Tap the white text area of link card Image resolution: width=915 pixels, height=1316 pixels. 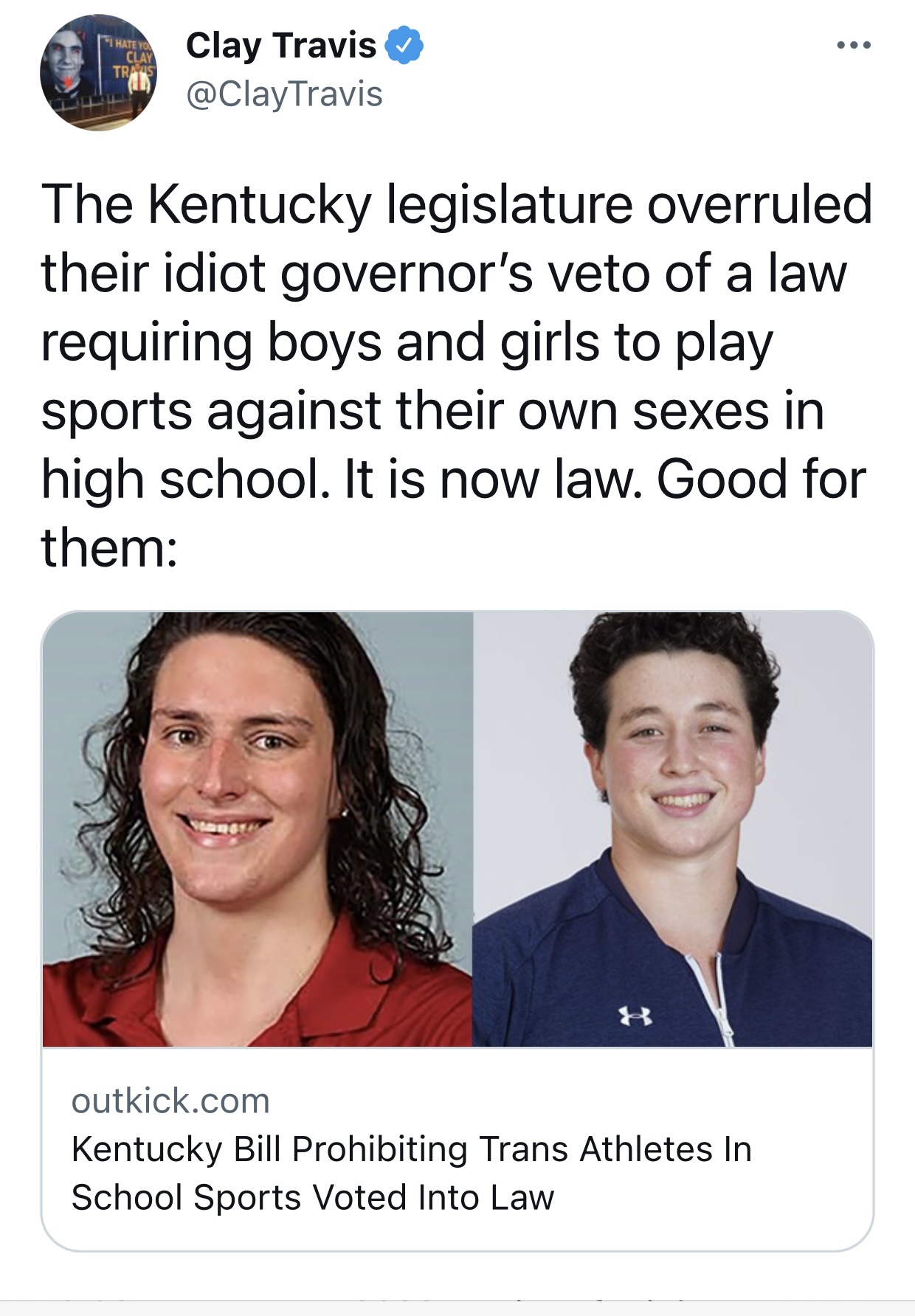(457, 1149)
